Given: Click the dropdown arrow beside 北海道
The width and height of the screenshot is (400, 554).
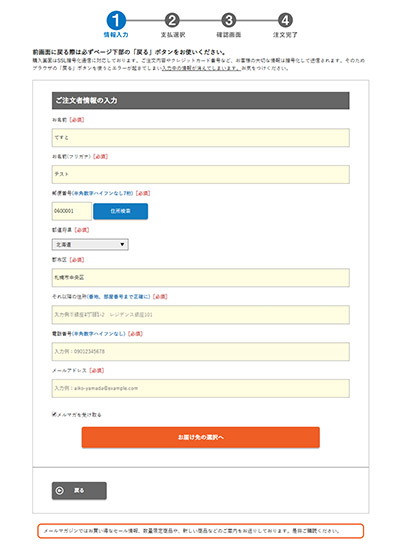Looking at the screenshot, I should [x=122, y=244].
